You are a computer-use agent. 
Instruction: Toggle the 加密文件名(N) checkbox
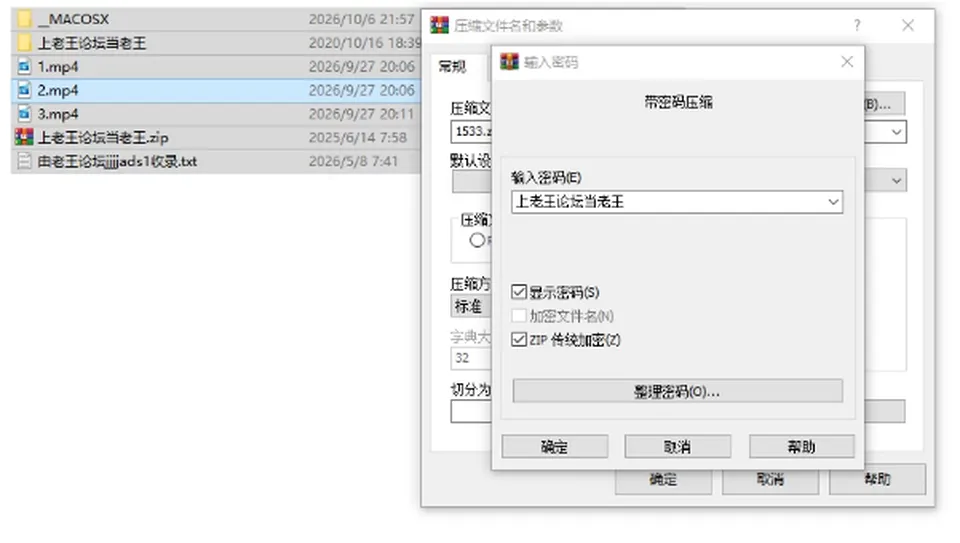[x=519, y=316]
